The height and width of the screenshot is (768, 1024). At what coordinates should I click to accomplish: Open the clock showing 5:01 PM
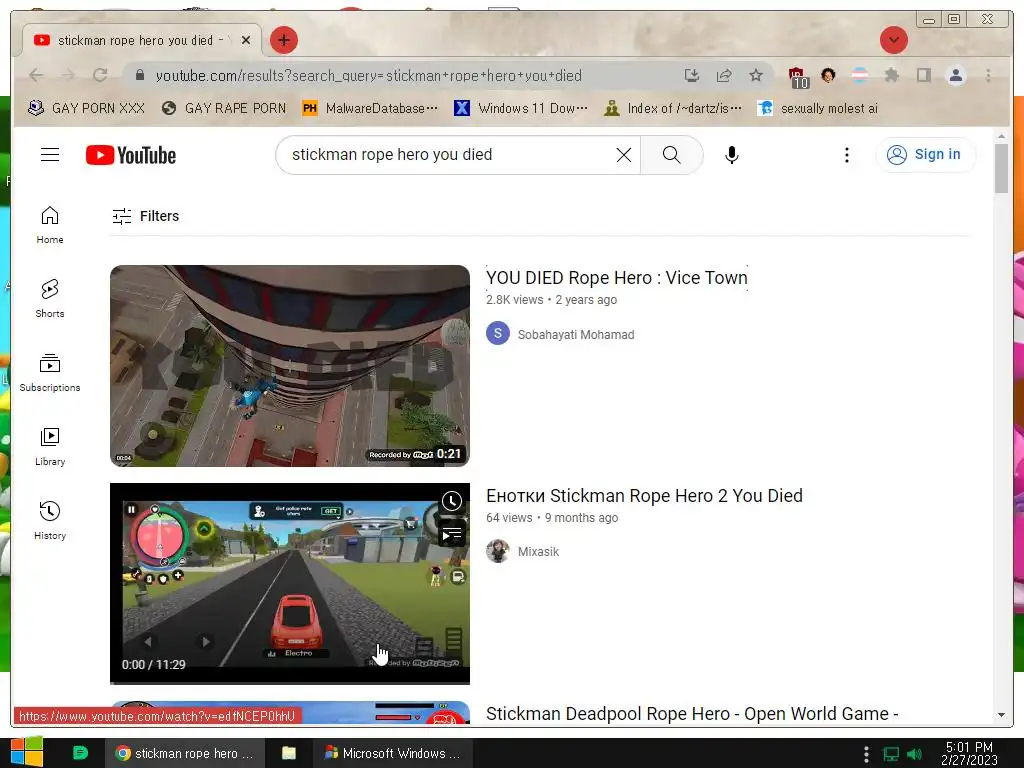[968, 753]
